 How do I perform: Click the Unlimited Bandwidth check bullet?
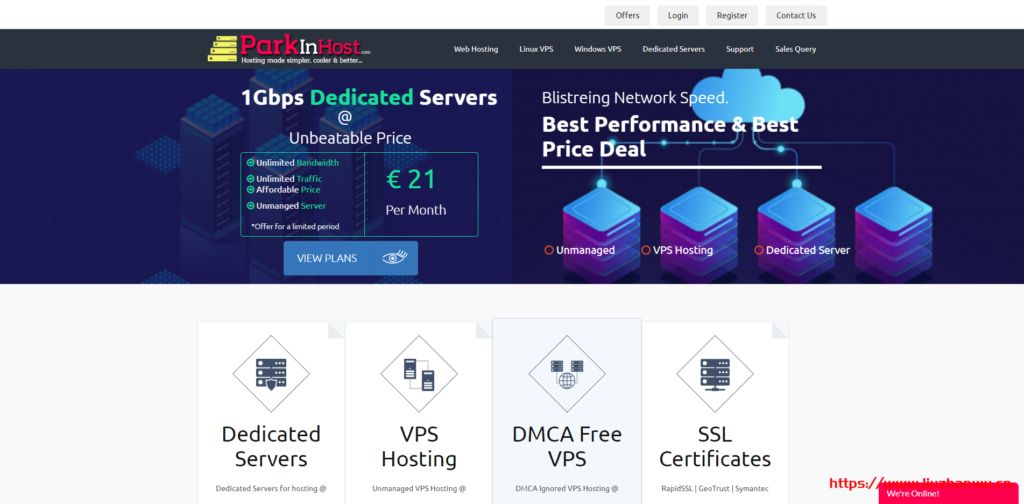coord(250,163)
